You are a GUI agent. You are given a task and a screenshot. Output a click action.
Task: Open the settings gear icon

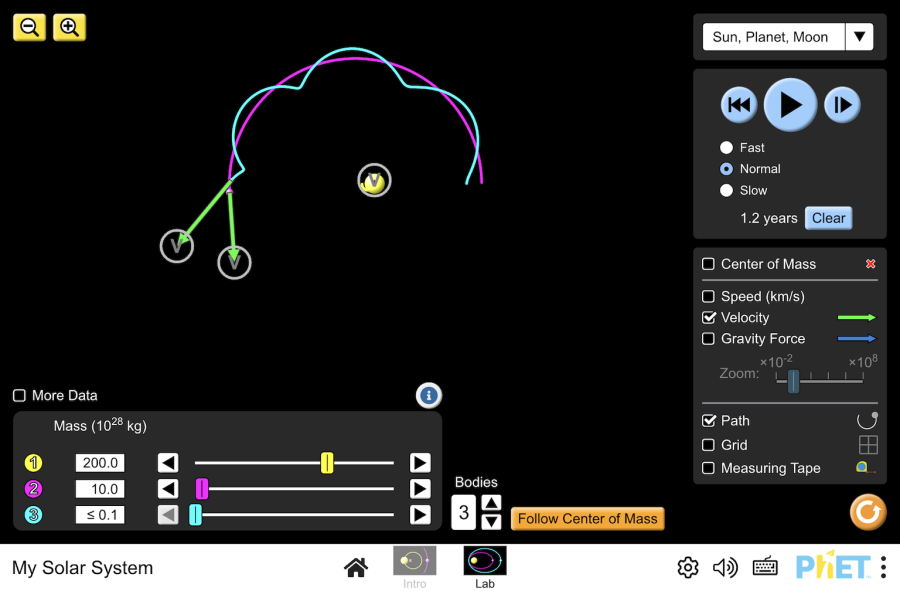pyautogui.click(x=687, y=568)
